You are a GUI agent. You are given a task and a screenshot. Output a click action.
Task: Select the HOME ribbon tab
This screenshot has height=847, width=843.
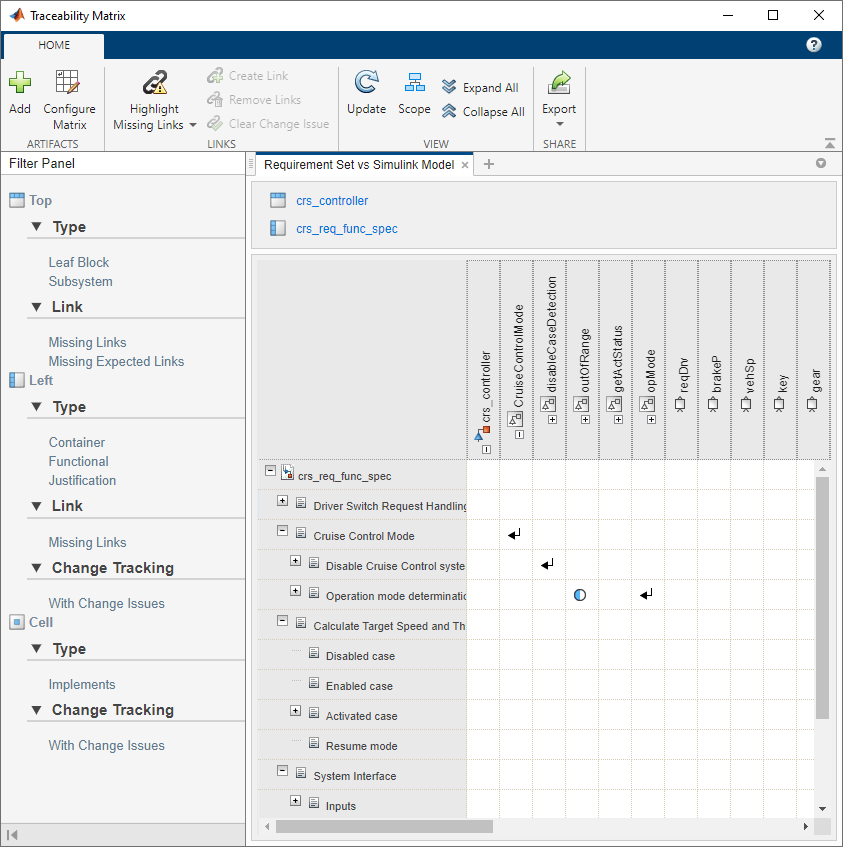[x=54, y=45]
